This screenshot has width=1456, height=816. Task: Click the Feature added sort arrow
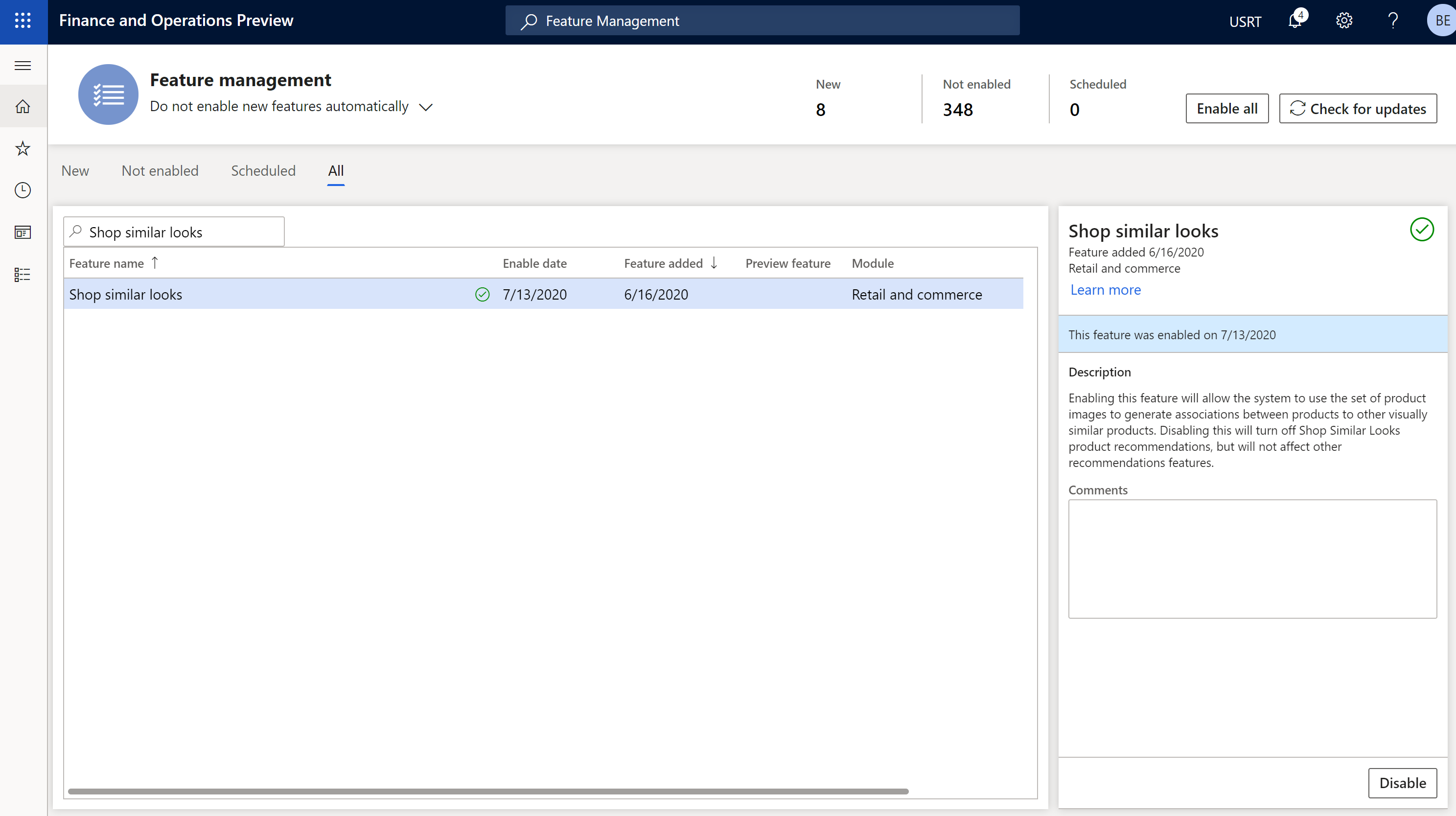(715, 262)
